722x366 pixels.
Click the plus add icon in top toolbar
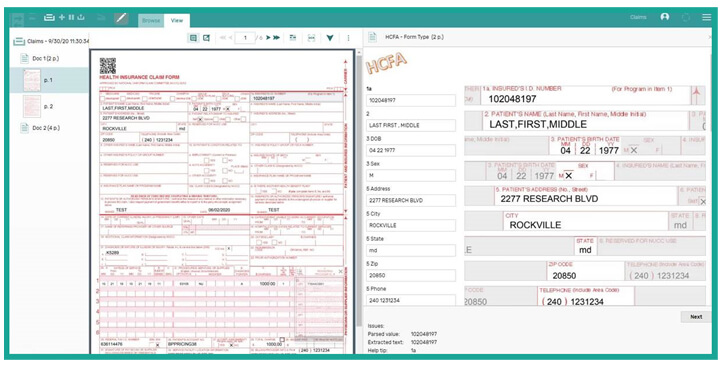click(x=62, y=17)
